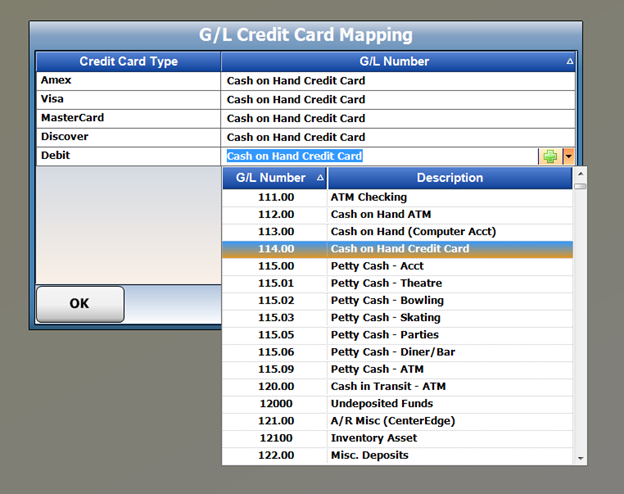Click the Description column header
The height and width of the screenshot is (494, 624).
[x=450, y=178]
